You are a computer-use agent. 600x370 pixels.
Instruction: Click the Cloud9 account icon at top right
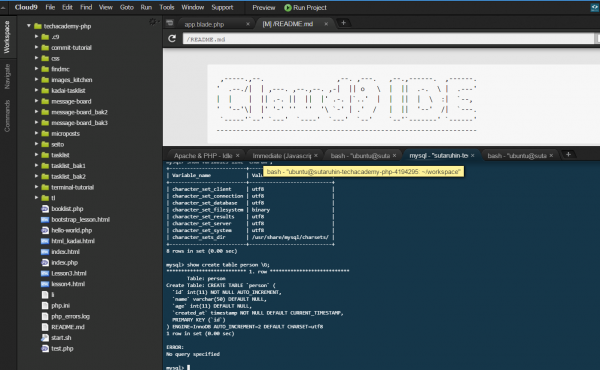tap(595, 8)
